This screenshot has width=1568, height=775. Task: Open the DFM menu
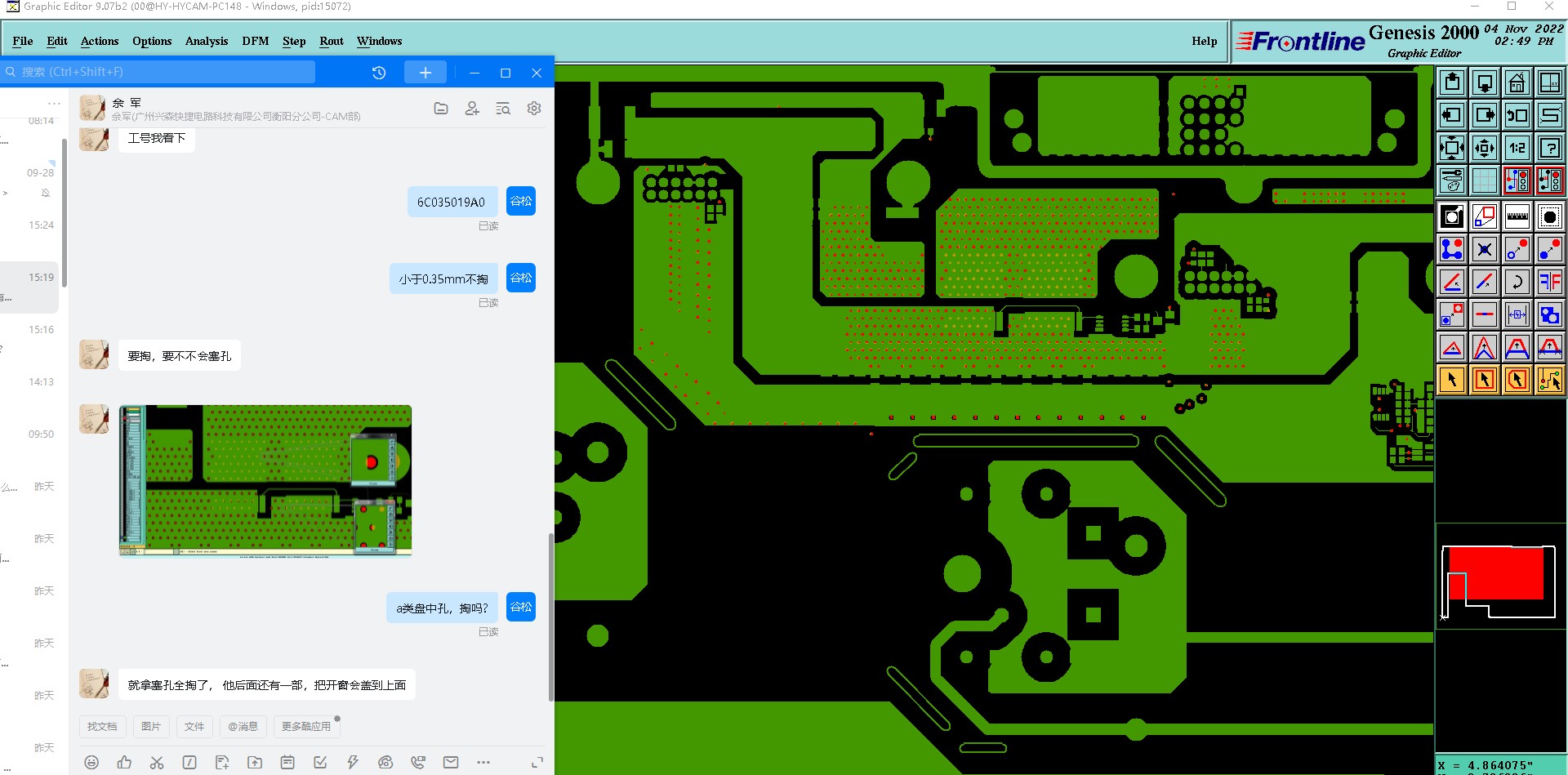click(256, 41)
